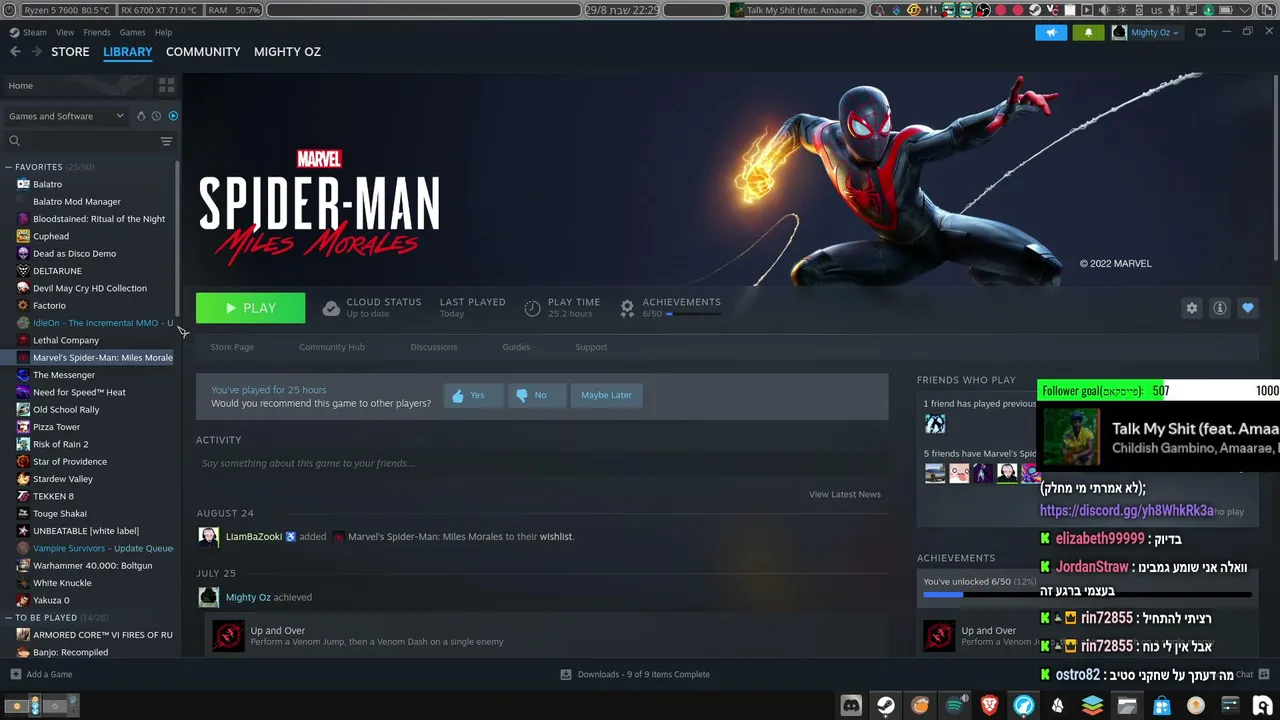Open Spotify from the taskbar
1280x720 pixels.
click(955, 705)
